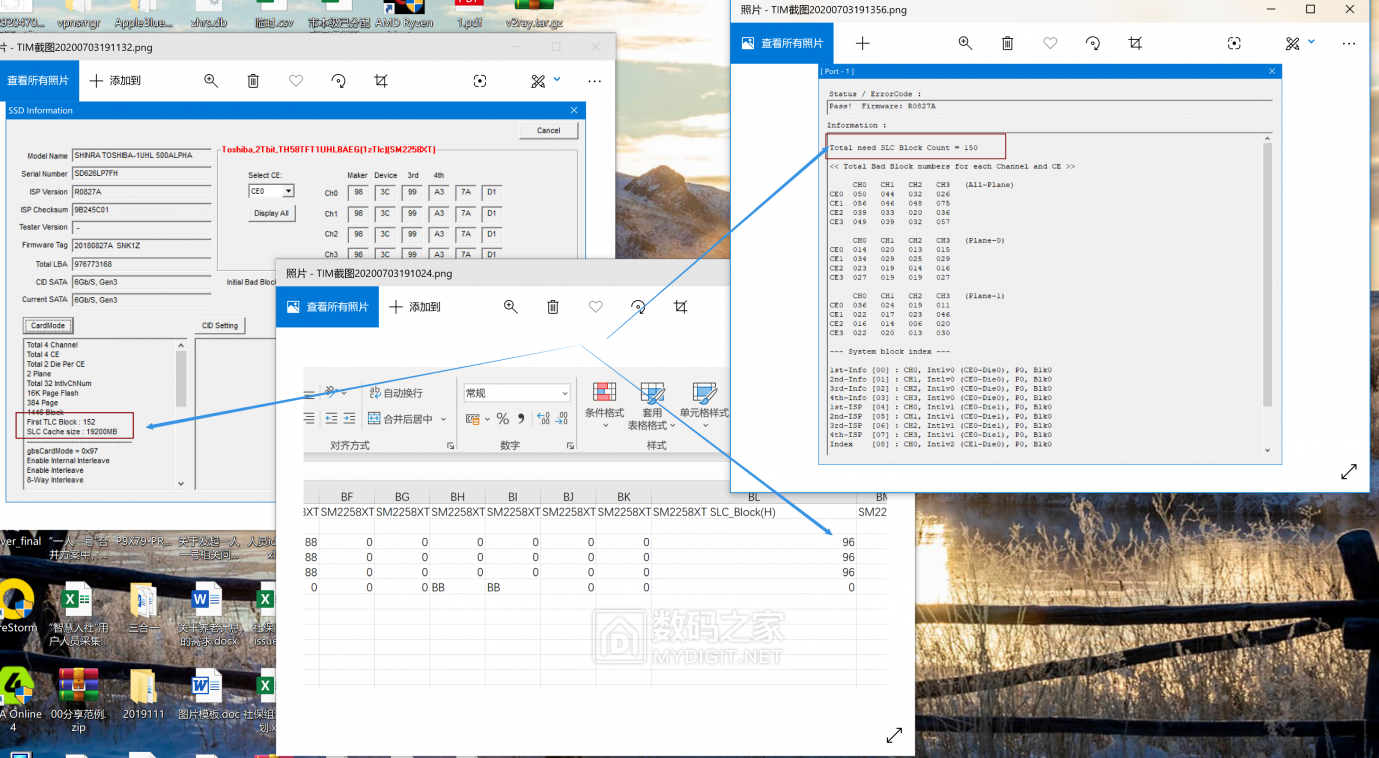
Task: Toggle favorite heart in TIM截图20200703191132 window
Action: 296,81
